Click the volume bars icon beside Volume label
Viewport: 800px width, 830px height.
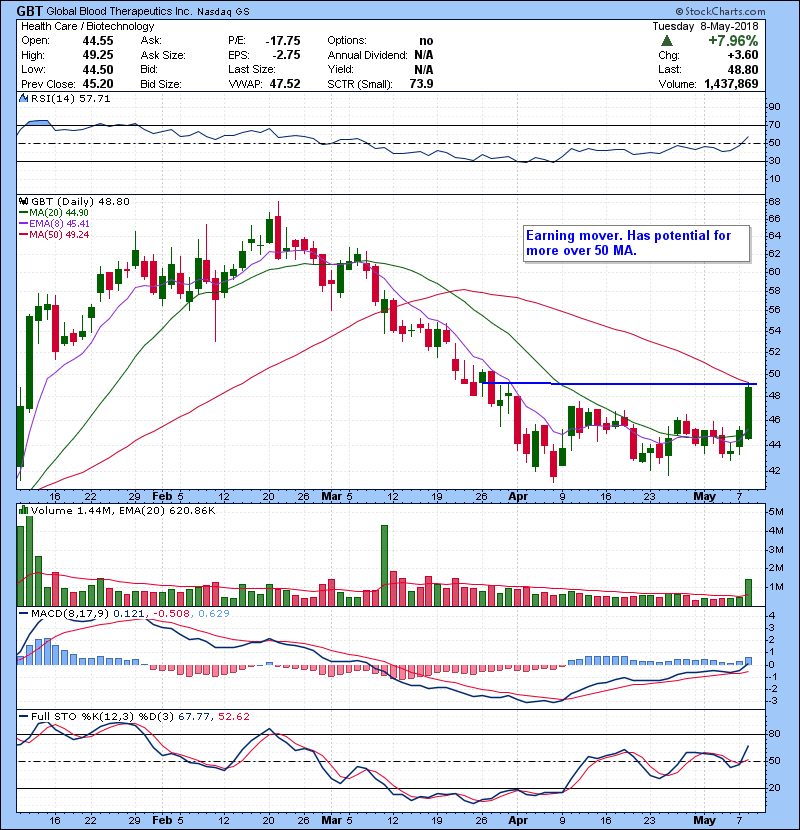click(23, 510)
